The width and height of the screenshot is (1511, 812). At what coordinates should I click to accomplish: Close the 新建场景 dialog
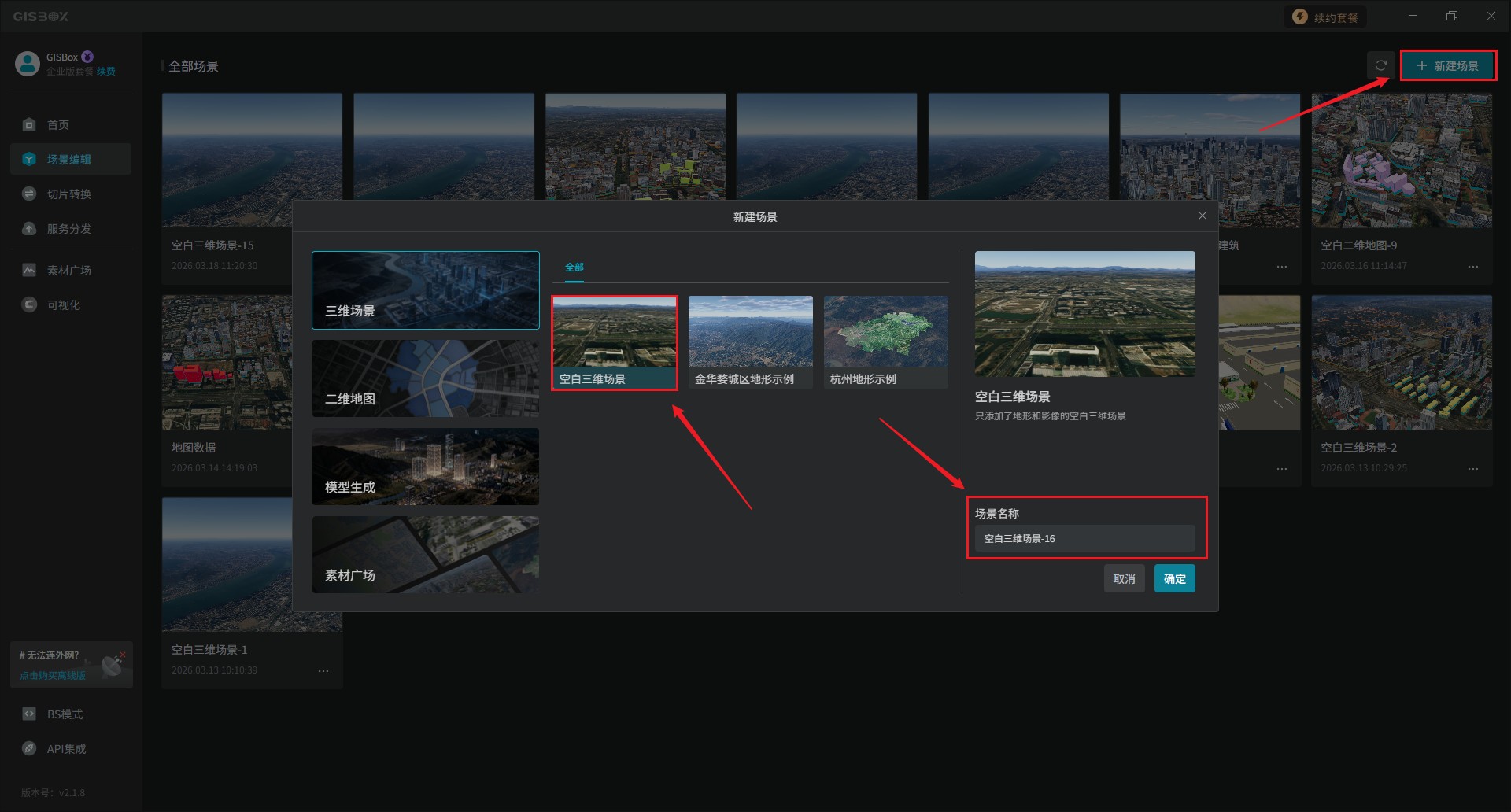click(1202, 216)
